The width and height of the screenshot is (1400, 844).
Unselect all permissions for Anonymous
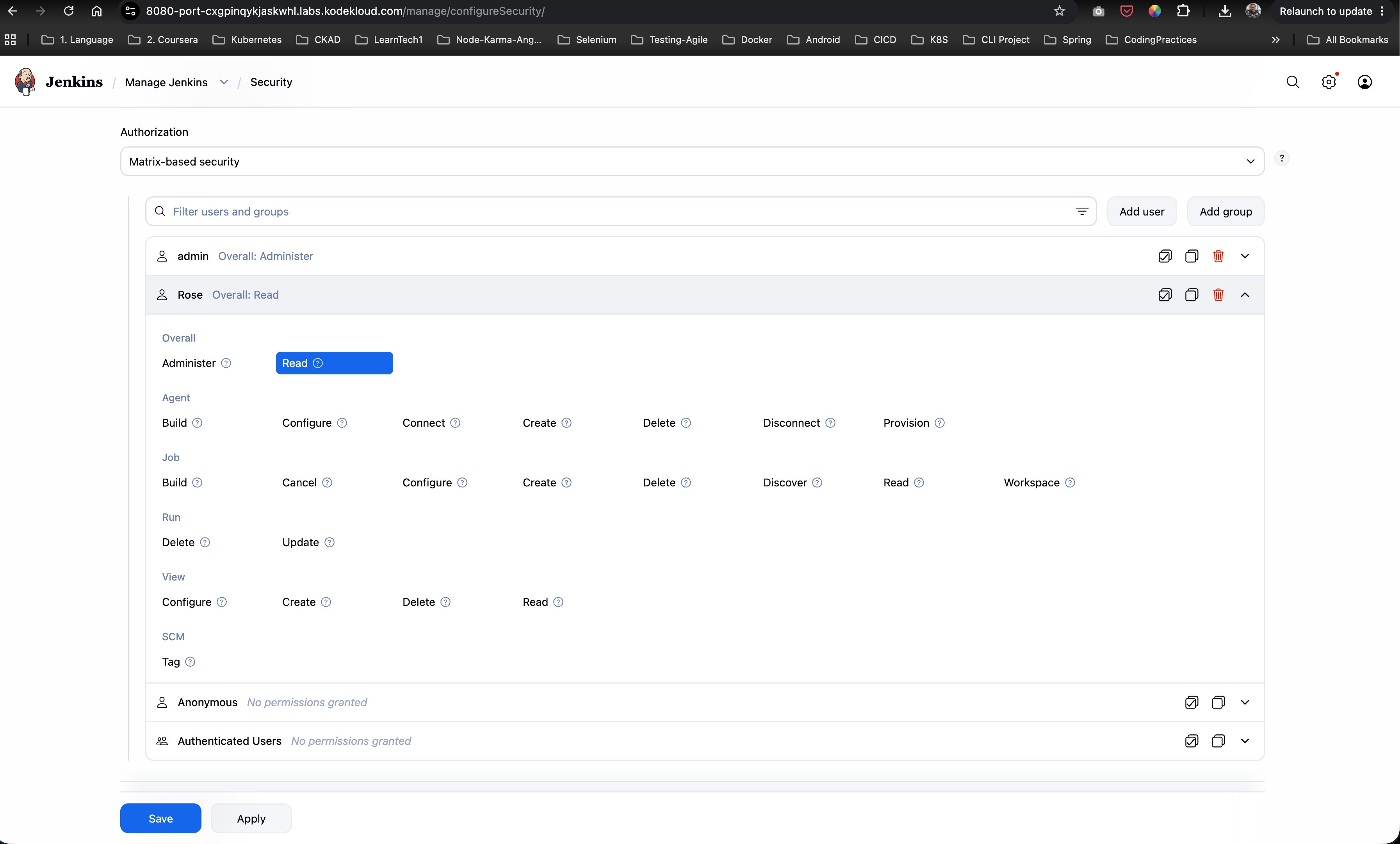pos(1218,703)
